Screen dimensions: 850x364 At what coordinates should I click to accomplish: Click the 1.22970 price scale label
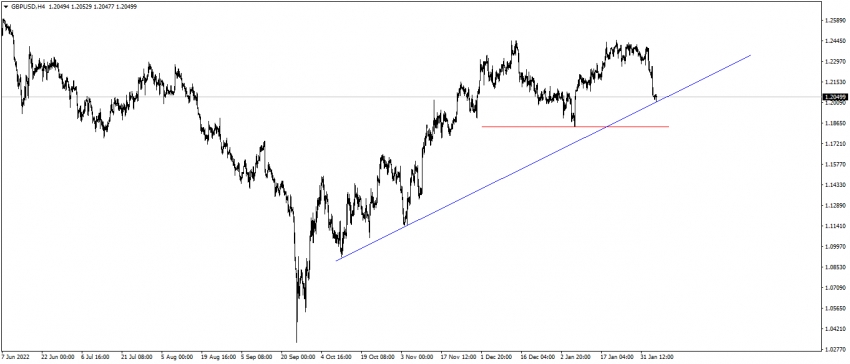[834, 62]
